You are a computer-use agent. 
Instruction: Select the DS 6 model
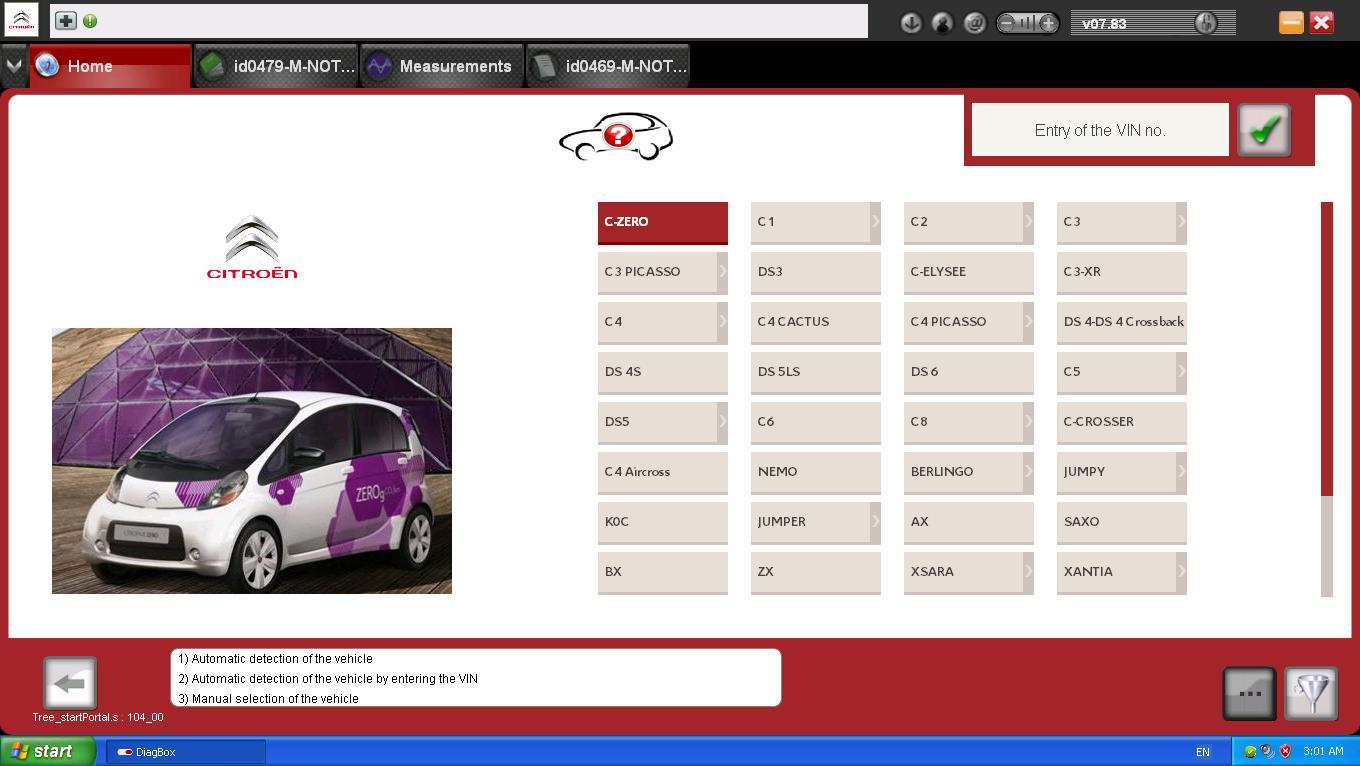point(969,372)
